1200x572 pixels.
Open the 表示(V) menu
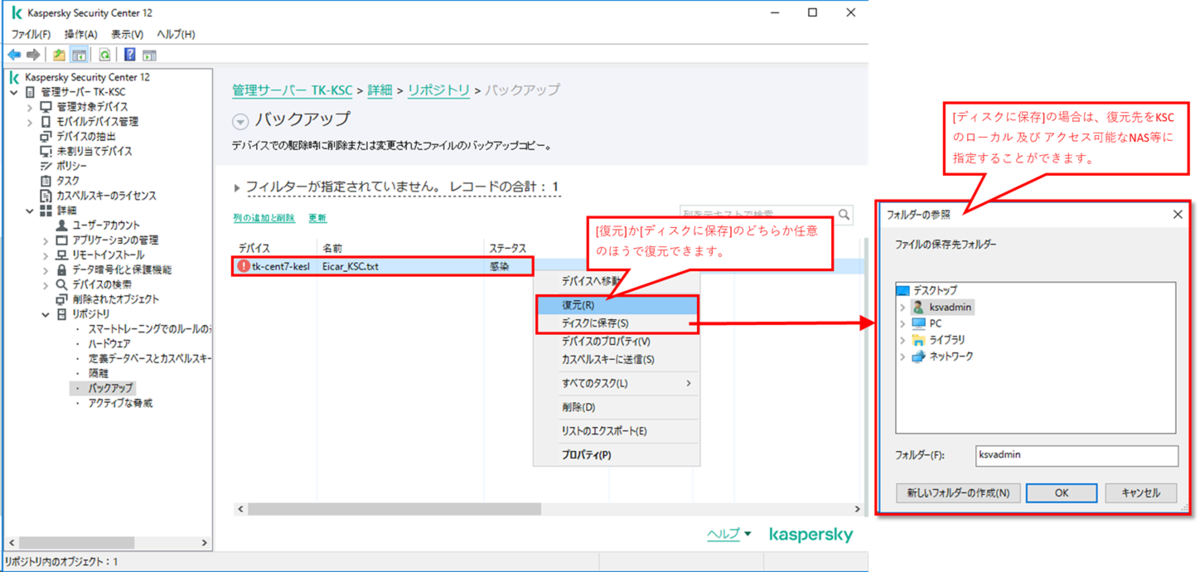[127, 34]
